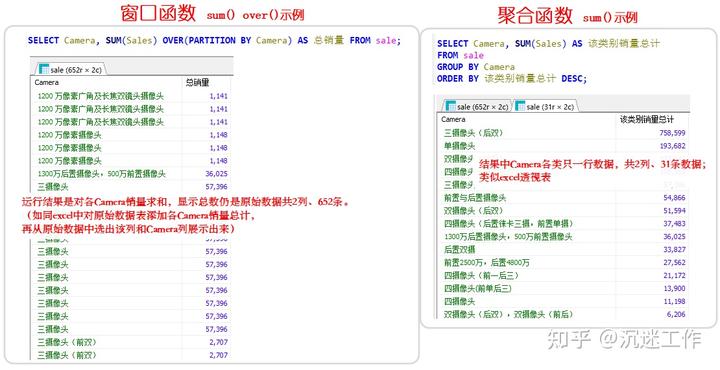The image size is (720, 370).
Task: Select the OVER(PARTITION BY Camera) query line
Action: tap(214, 40)
